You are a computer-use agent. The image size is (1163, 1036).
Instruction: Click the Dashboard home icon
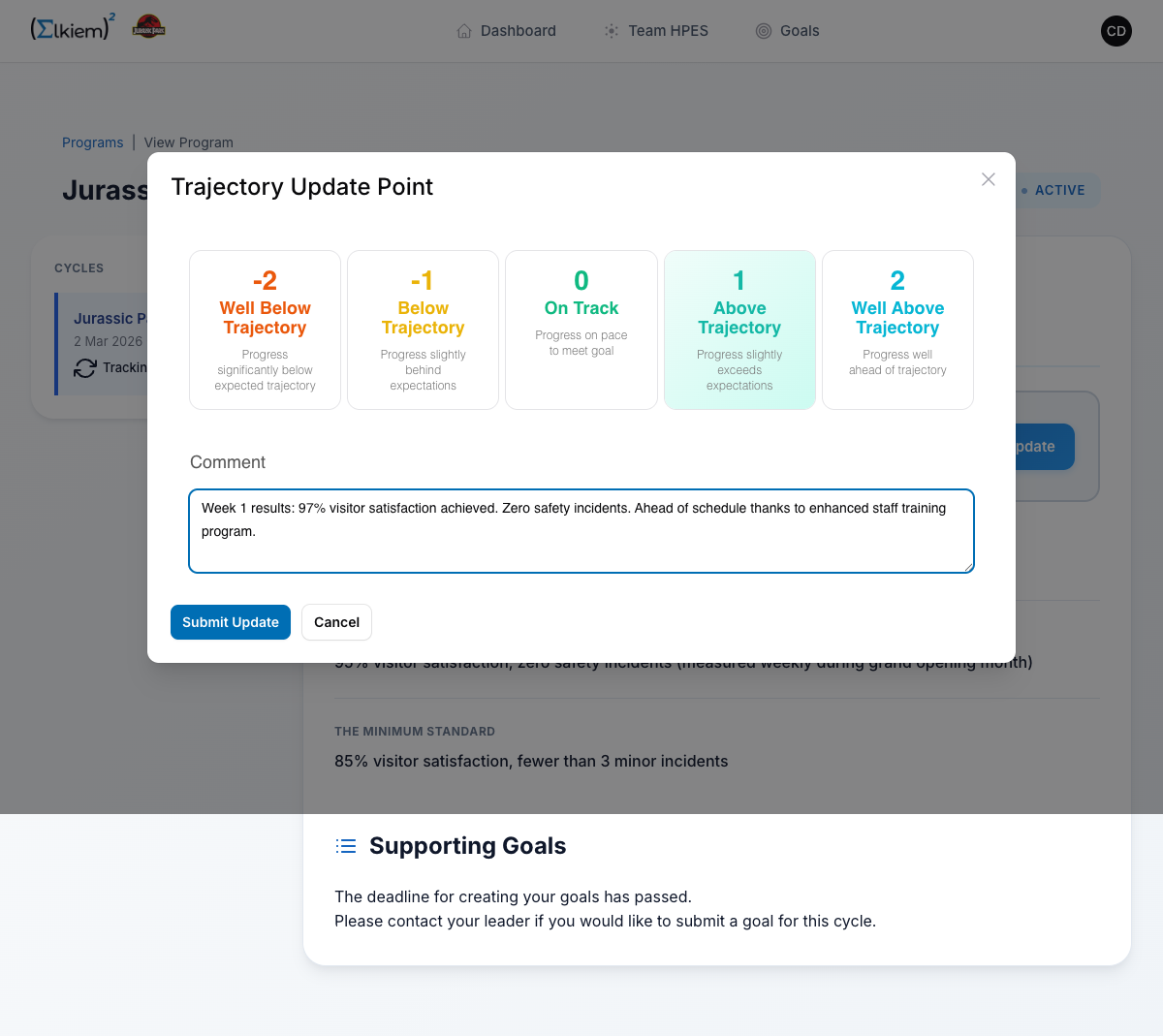[464, 31]
